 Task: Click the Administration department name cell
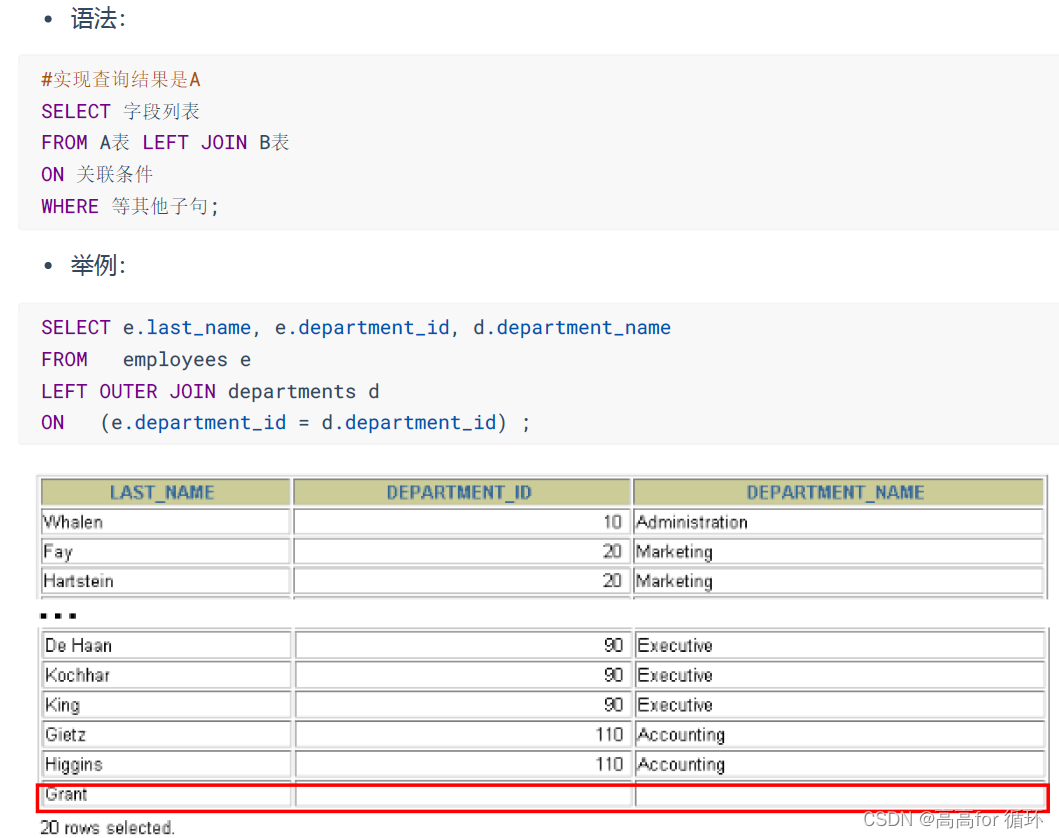(x=838, y=522)
